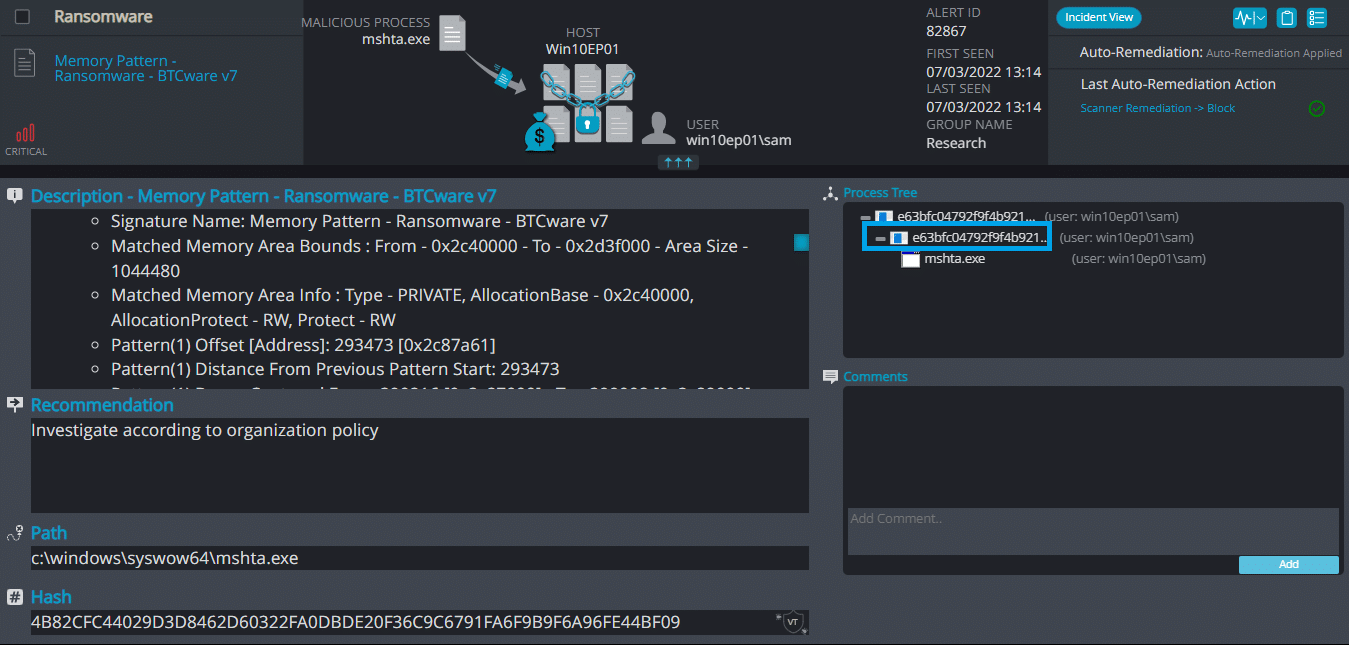
Task: Click the Hash section # icon
Action: click(x=15, y=597)
